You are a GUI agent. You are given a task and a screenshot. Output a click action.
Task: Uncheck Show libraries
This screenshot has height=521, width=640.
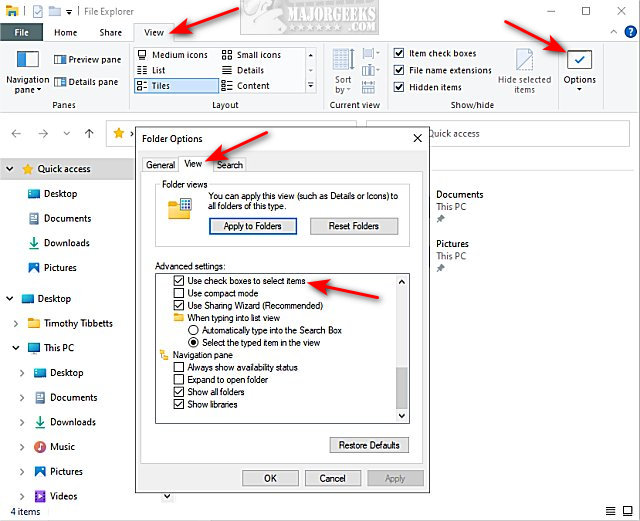178,404
